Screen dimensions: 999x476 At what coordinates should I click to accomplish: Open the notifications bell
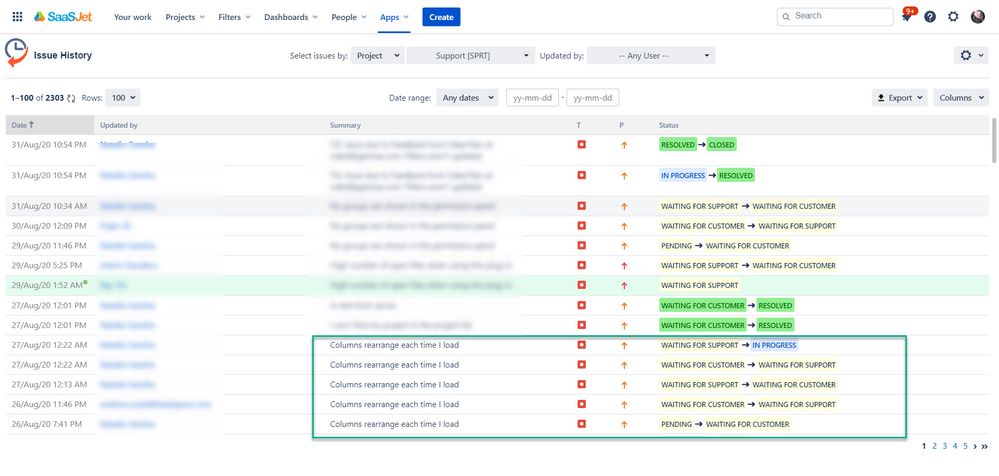pos(907,17)
